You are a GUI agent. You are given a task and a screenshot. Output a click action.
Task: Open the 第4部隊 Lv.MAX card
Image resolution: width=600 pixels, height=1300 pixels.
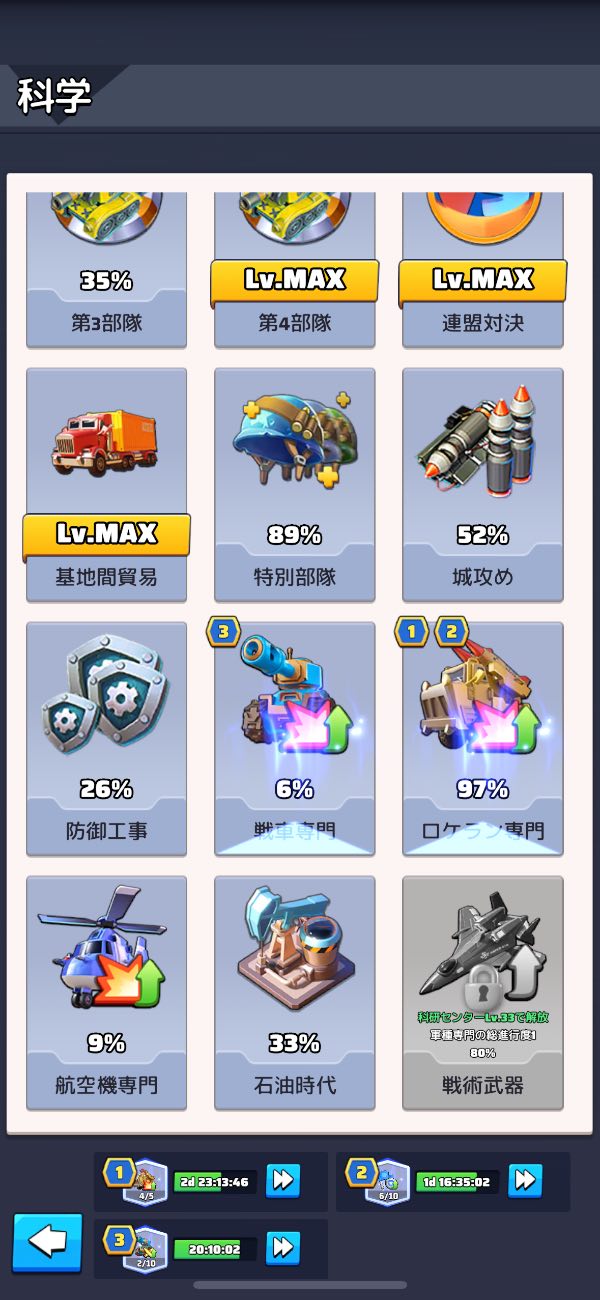(295, 270)
